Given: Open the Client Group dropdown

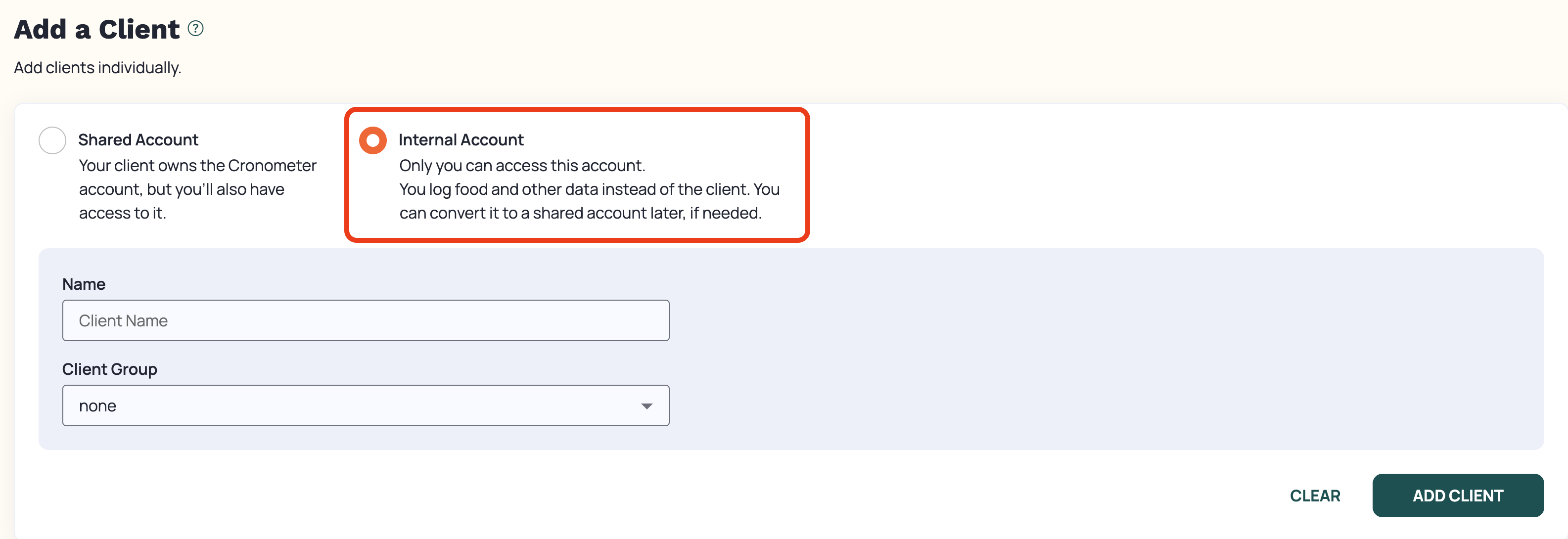Looking at the screenshot, I should click(366, 406).
